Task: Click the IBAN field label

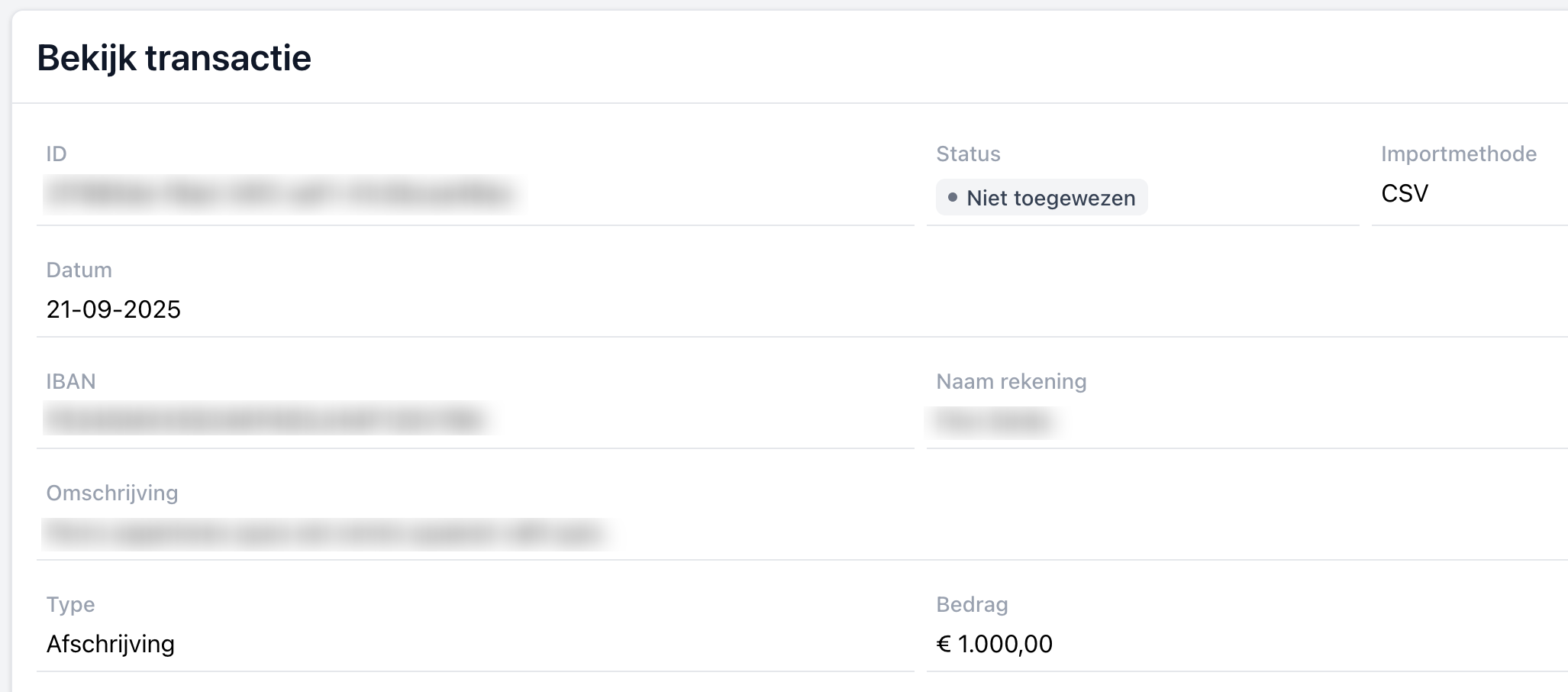Action: tap(71, 382)
